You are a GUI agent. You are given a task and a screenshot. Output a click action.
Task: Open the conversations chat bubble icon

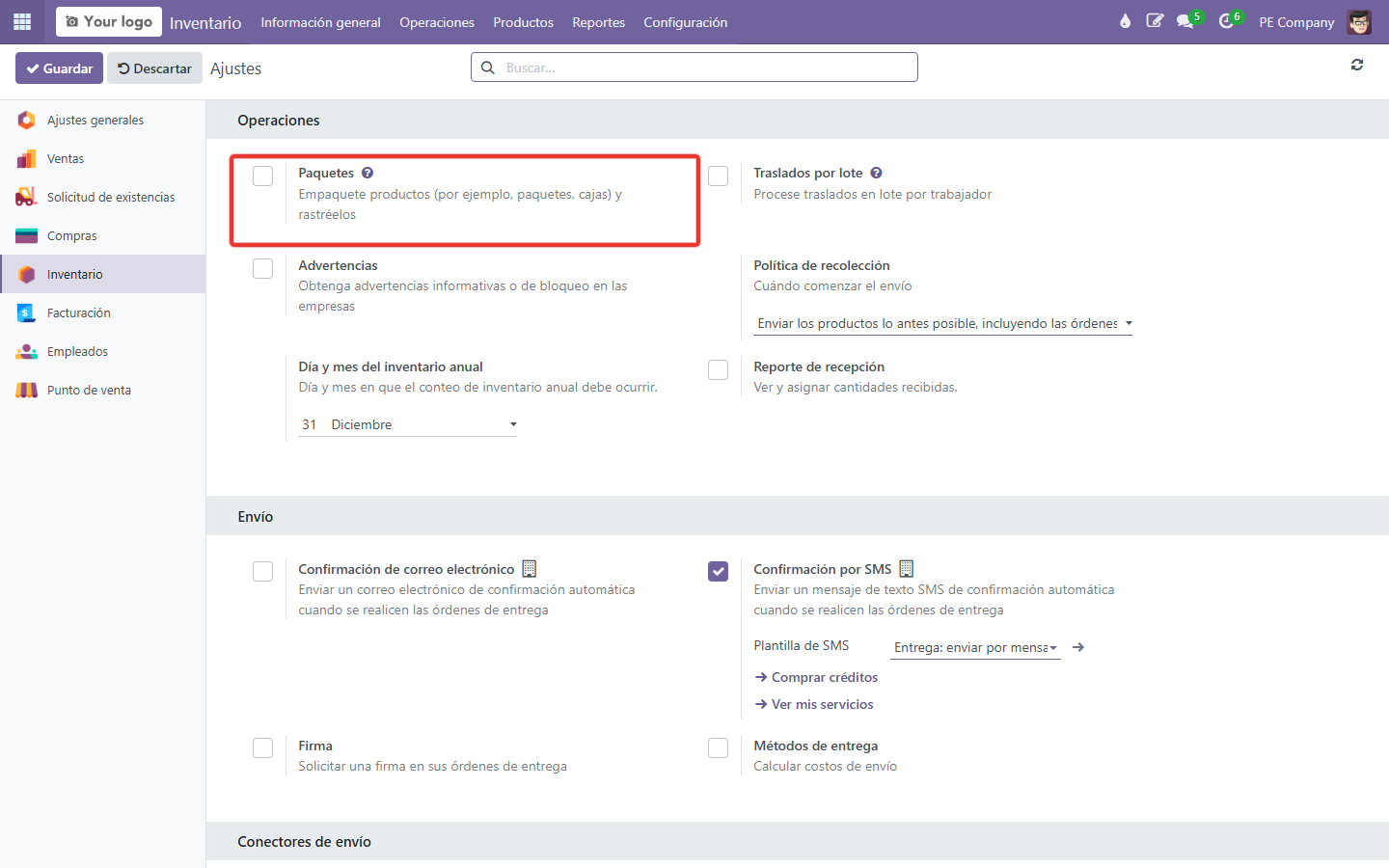pos(1185,21)
